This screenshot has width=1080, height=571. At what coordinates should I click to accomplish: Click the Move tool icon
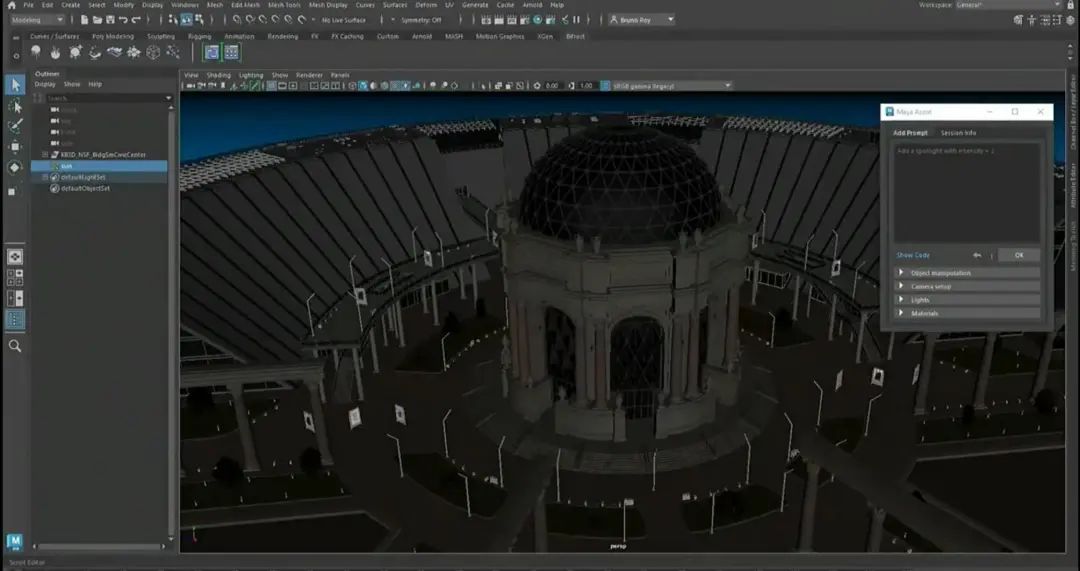15,147
